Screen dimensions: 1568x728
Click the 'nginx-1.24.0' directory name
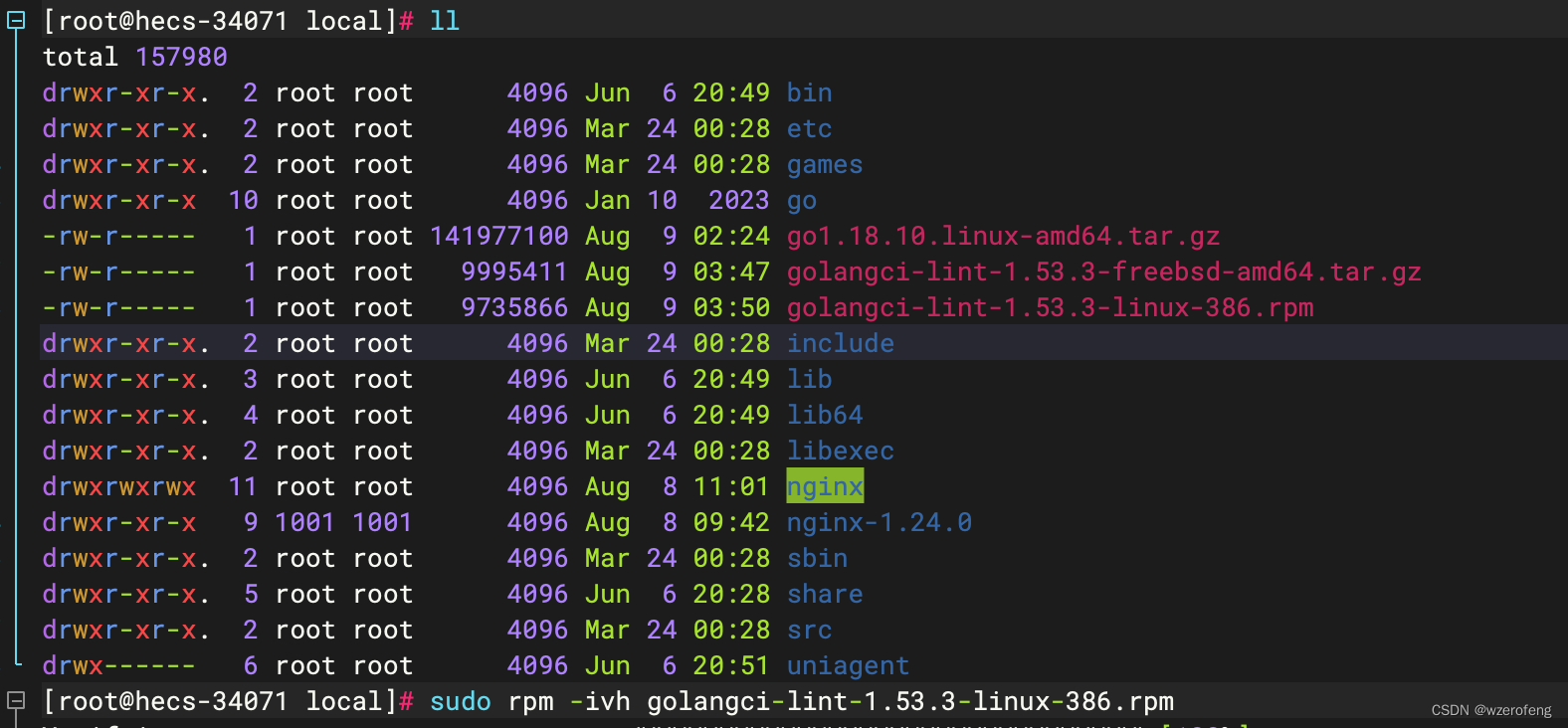(x=880, y=522)
